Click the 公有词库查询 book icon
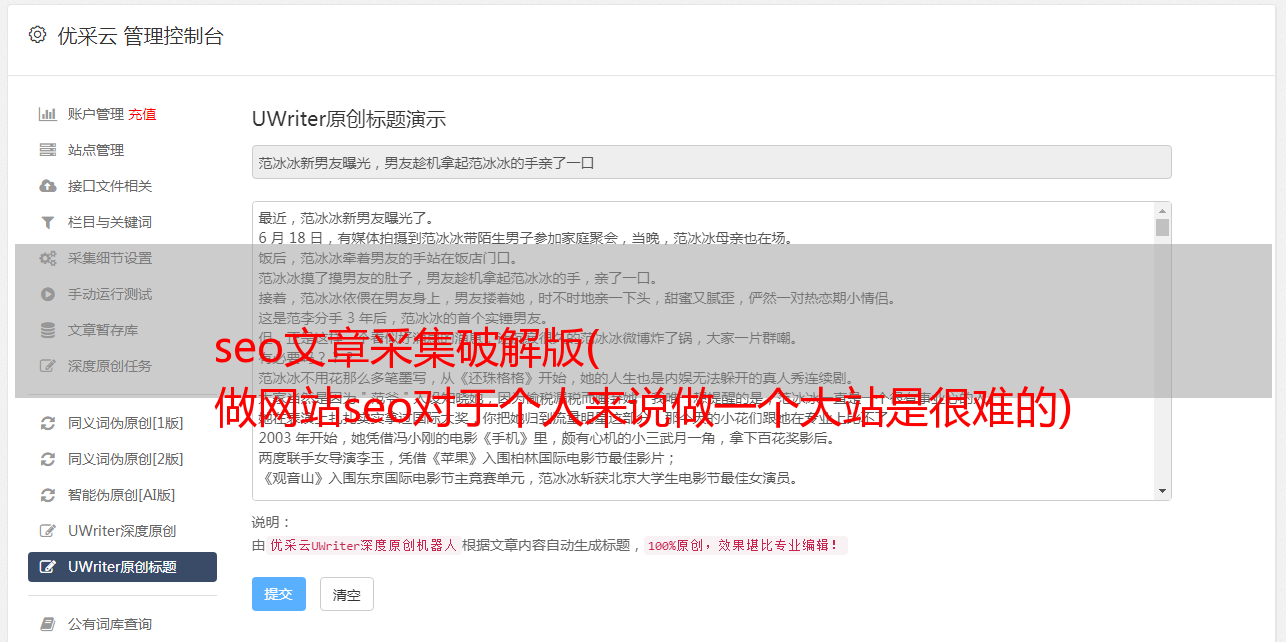 coord(47,624)
